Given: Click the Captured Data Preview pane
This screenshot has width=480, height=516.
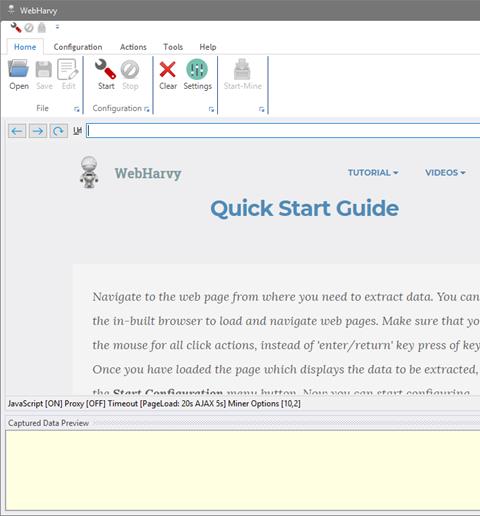Looking at the screenshot, I should (x=243, y=470).
